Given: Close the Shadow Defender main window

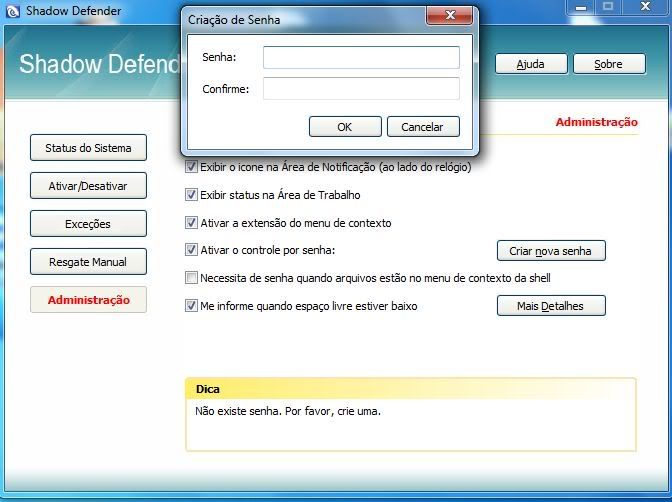Looking at the screenshot, I should (645, 7).
